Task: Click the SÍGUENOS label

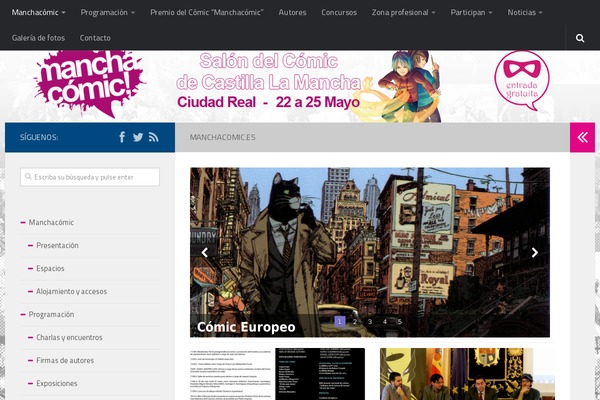Action: pyautogui.click(x=39, y=137)
